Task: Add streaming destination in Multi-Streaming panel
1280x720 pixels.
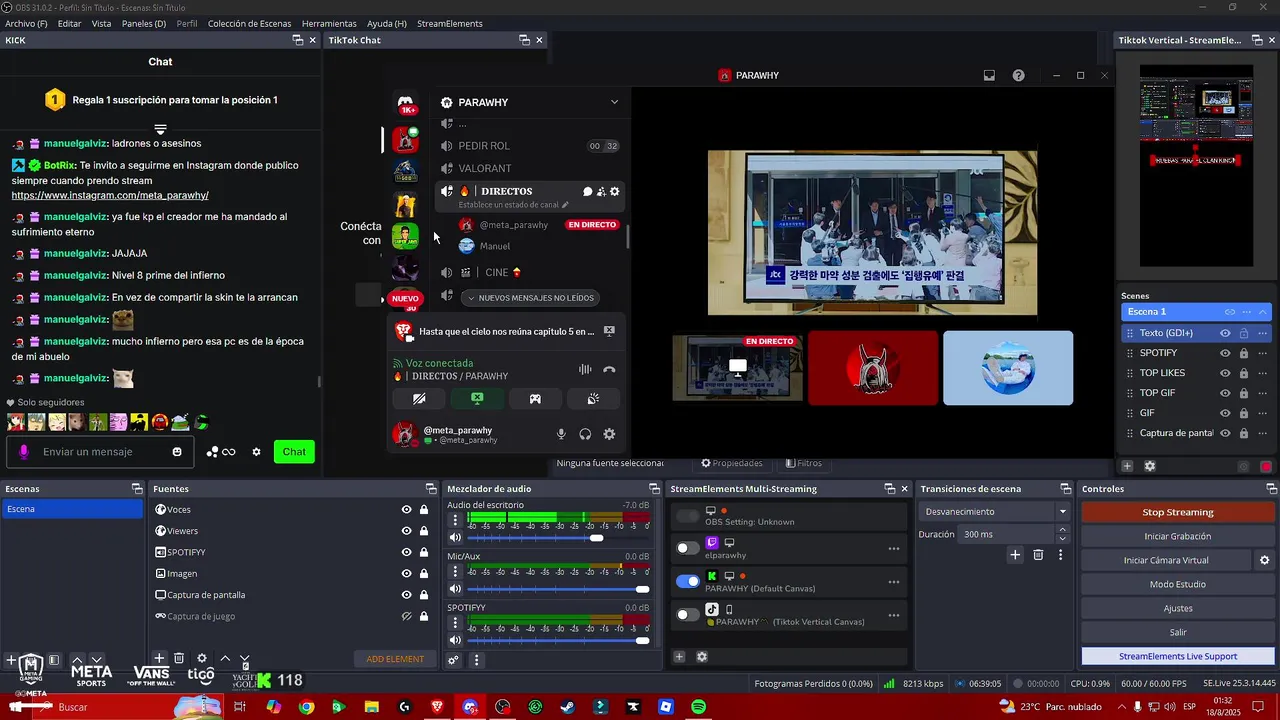Action: pos(679,657)
